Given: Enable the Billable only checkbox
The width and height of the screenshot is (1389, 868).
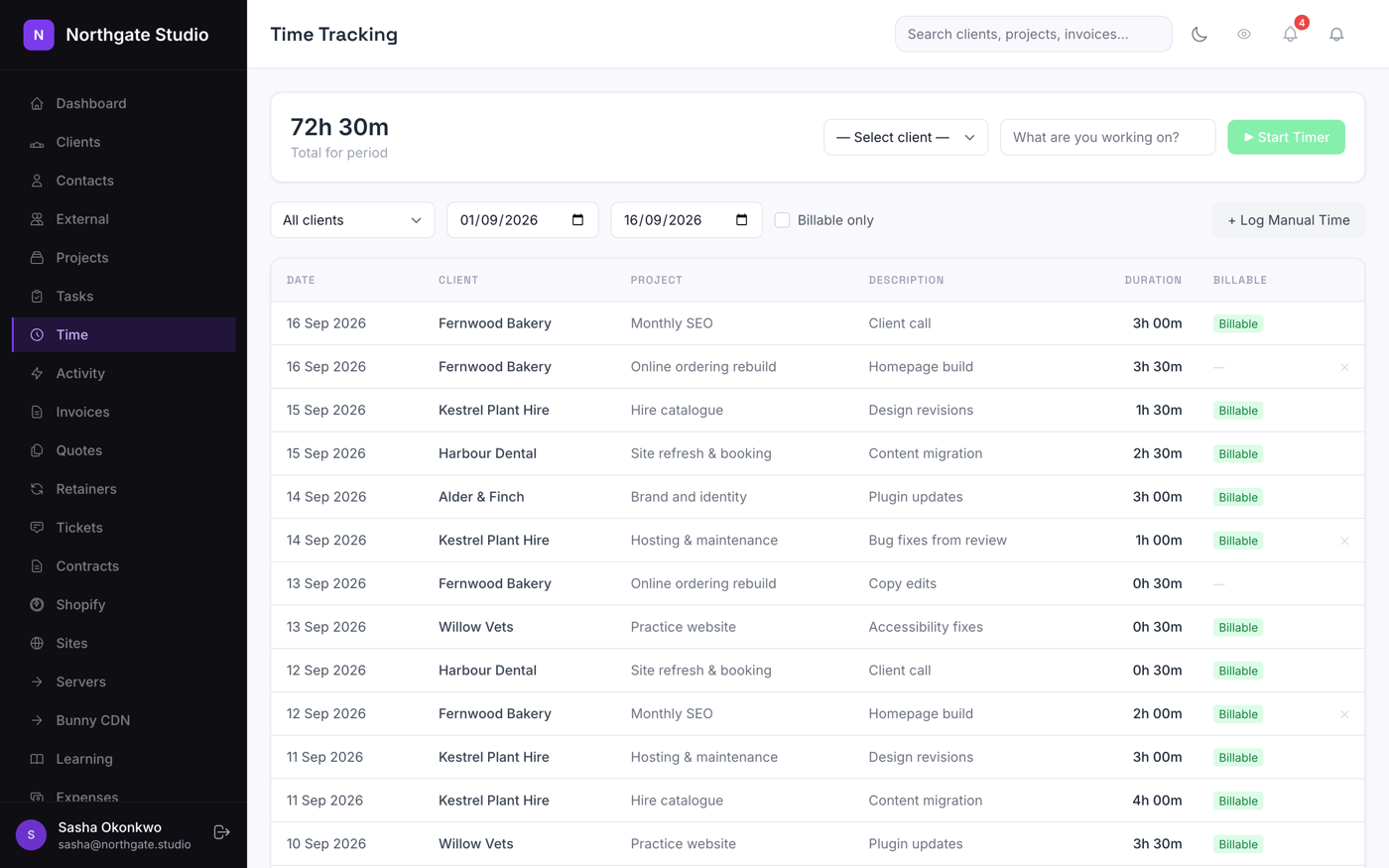Looking at the screenshot, I should pyautogui.click(x=782, y=220).
